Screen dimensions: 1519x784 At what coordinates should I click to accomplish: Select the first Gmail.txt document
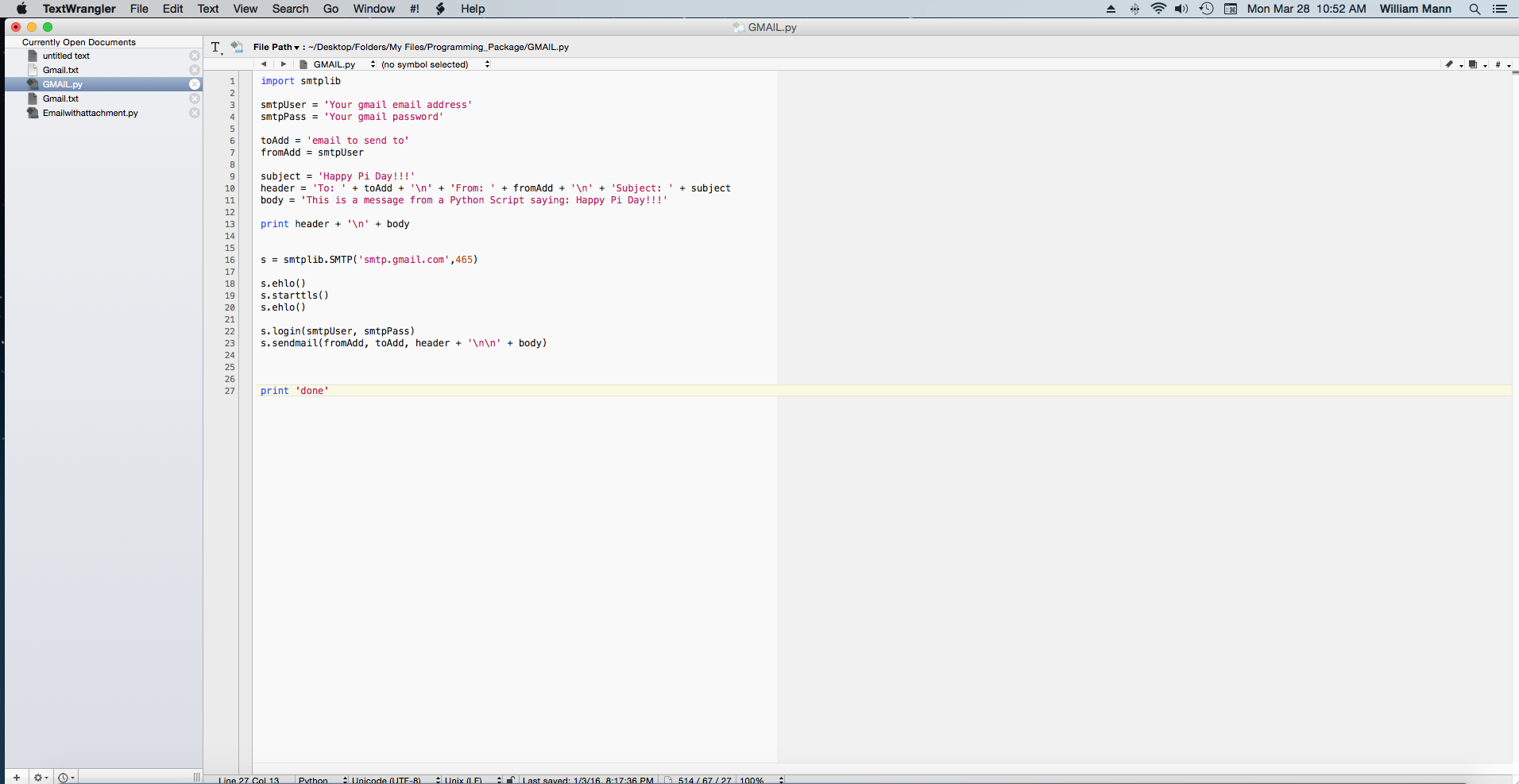click(103, 70)
